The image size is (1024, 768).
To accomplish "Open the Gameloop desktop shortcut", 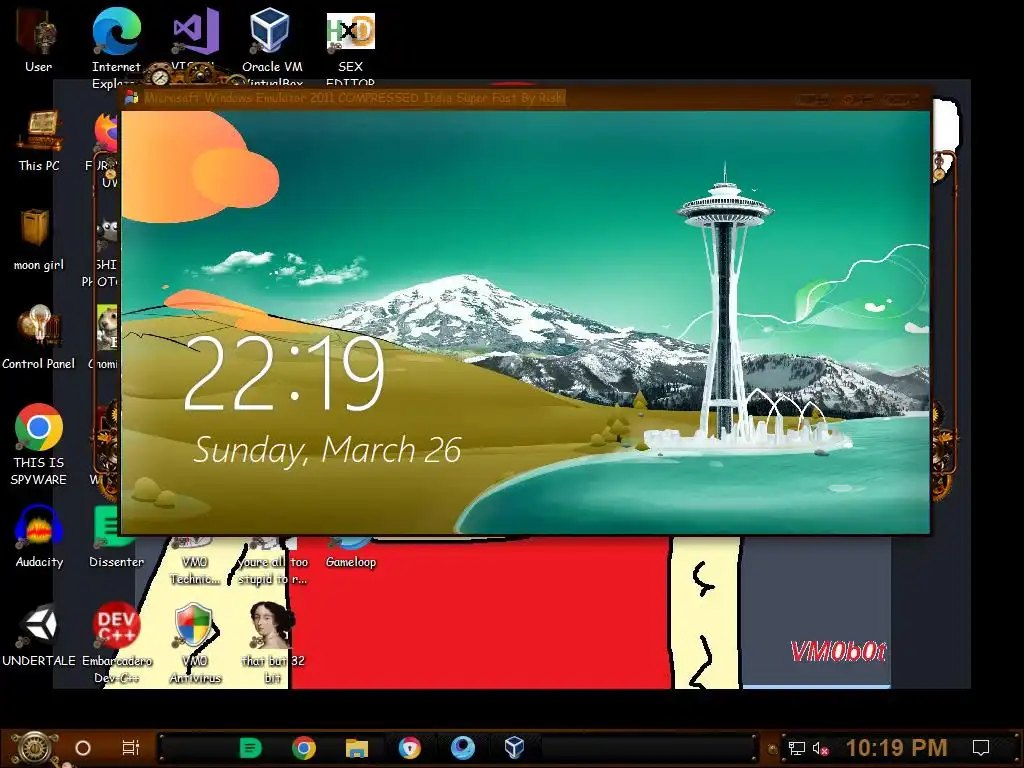I will tap(351, 552).
